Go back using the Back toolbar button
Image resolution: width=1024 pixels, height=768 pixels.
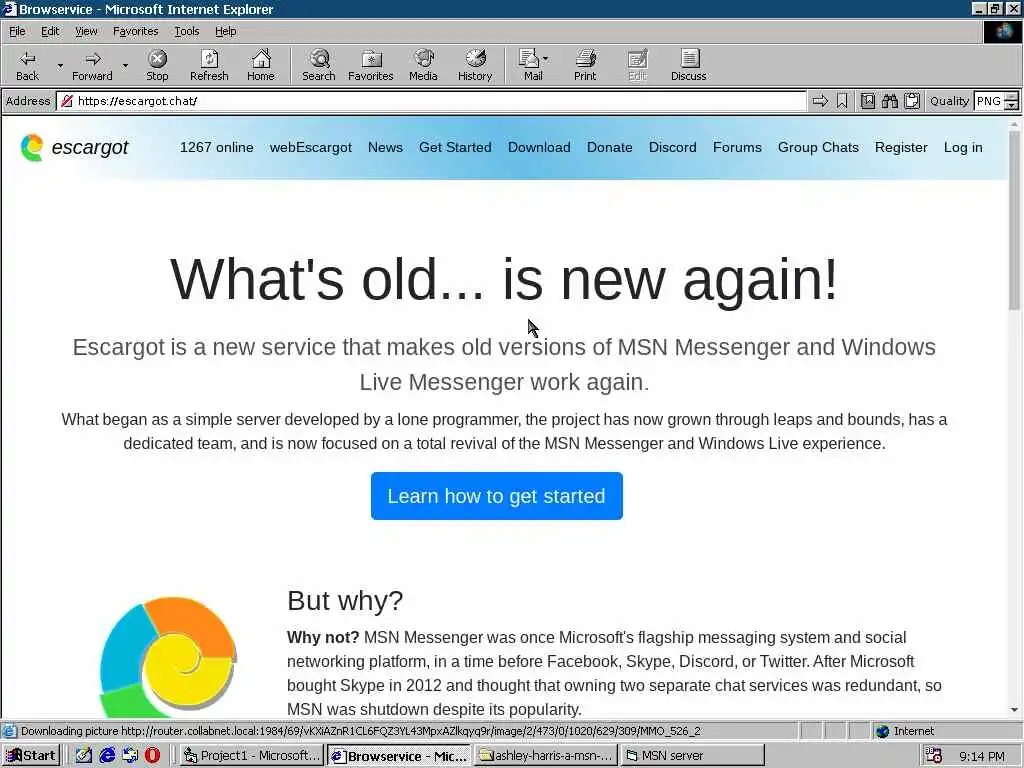point(27,65)
